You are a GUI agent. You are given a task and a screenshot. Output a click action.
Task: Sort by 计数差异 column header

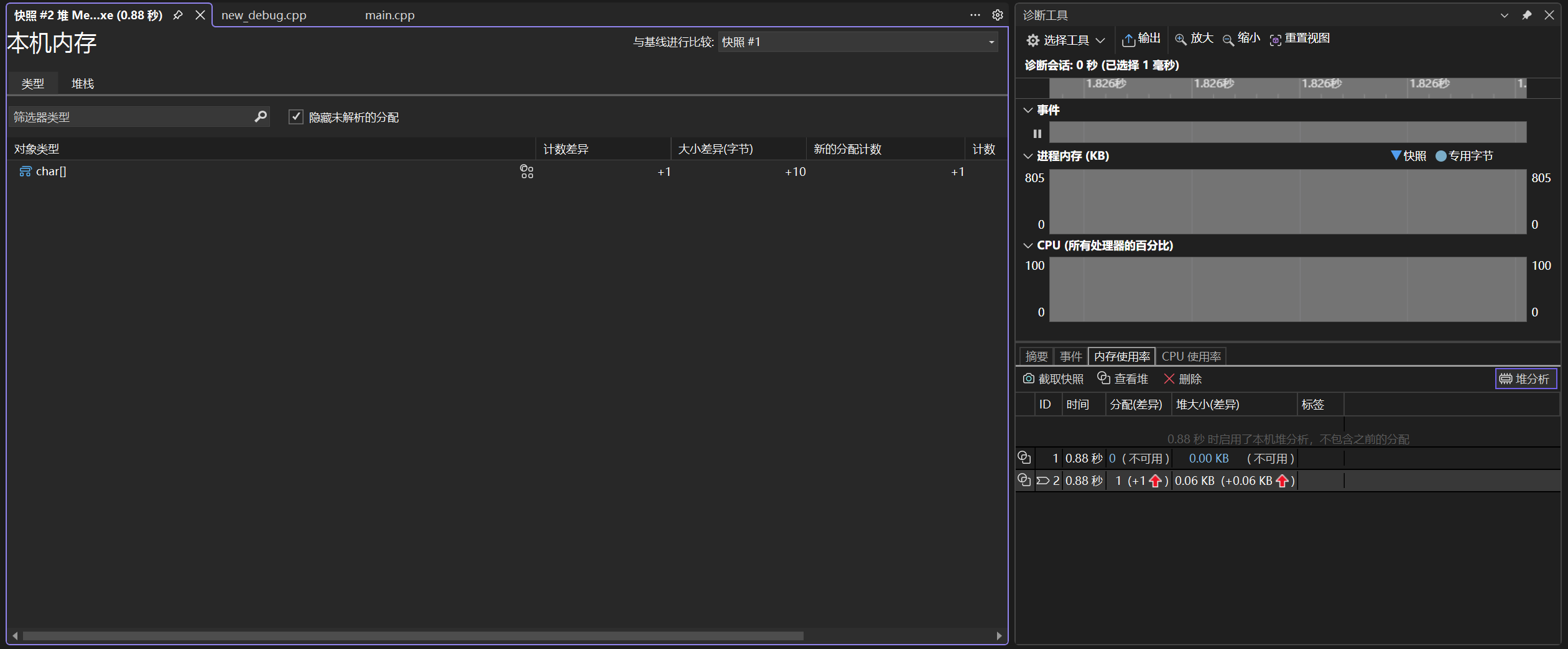(x=603, y=149)
